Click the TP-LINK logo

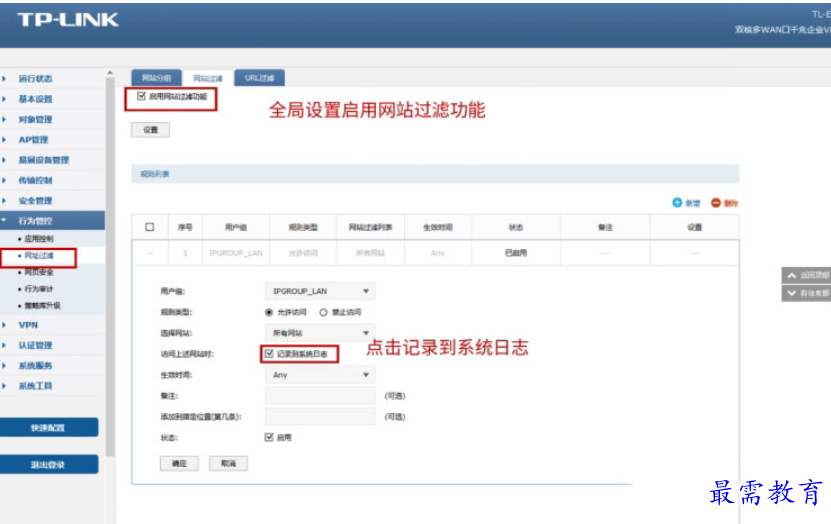68,20
